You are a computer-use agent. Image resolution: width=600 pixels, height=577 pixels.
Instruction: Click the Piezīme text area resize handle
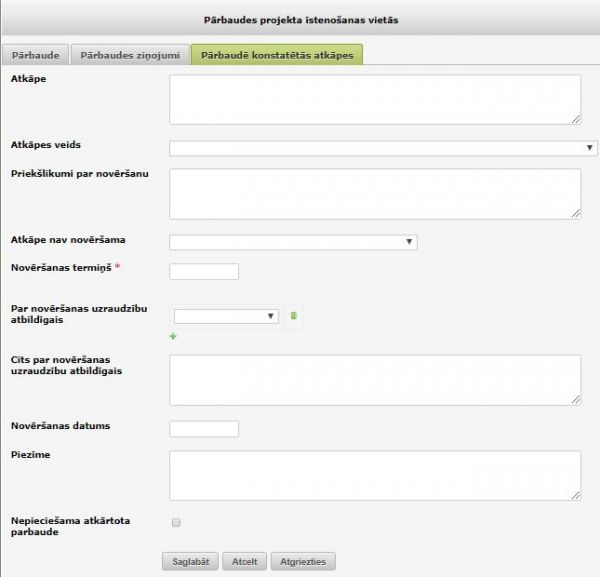tap(576, 495)
